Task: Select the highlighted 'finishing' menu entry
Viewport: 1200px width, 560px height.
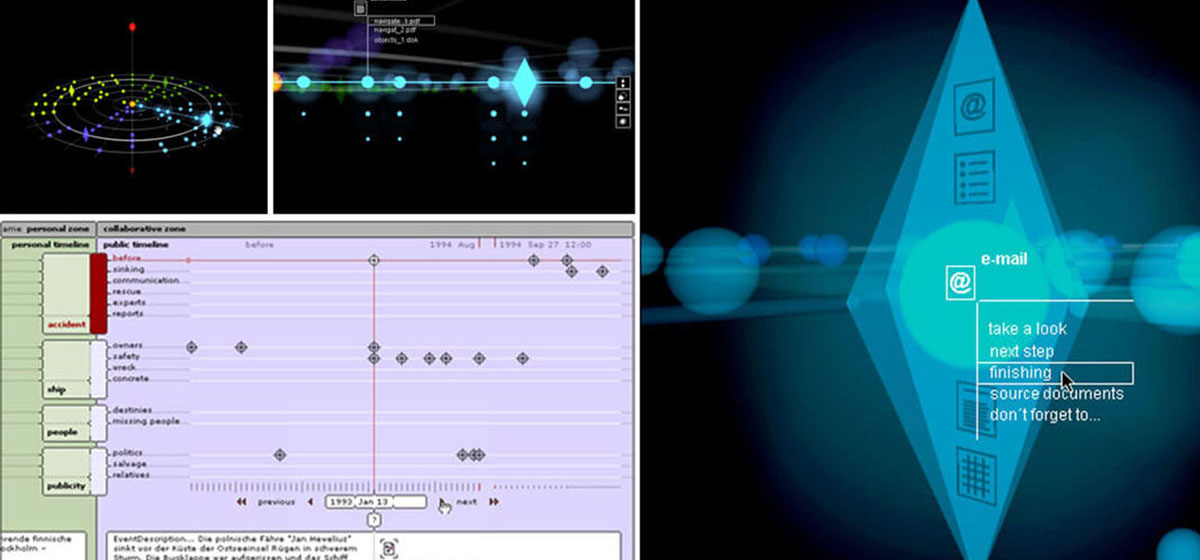Action: (1055, 373)
